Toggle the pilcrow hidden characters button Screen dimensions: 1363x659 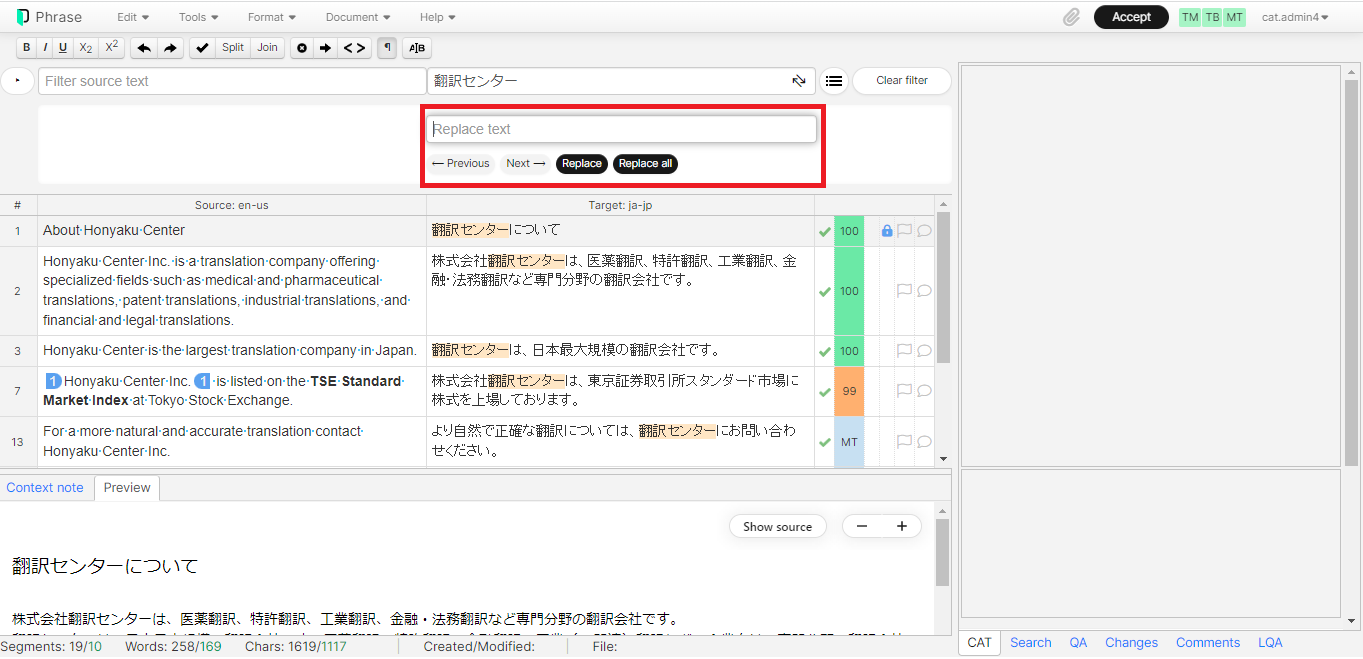coord(387,48)
